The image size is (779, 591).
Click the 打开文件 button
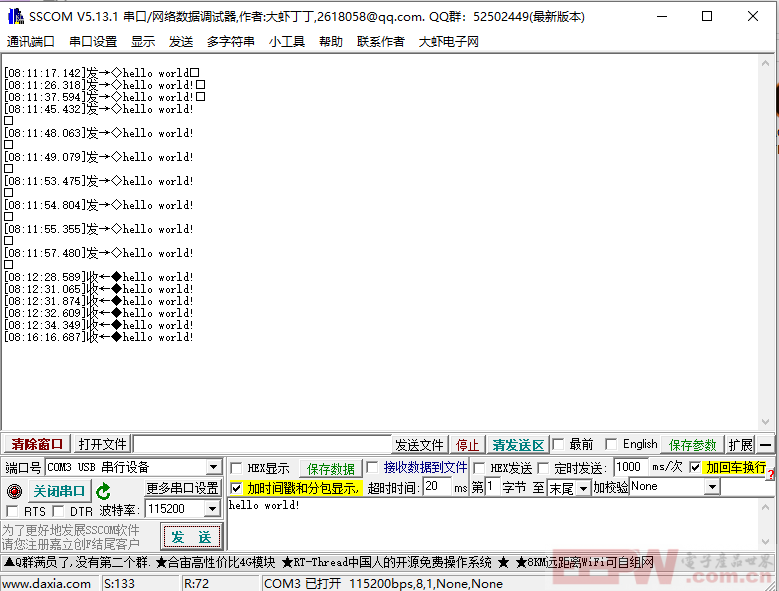[x=102, y=444]
